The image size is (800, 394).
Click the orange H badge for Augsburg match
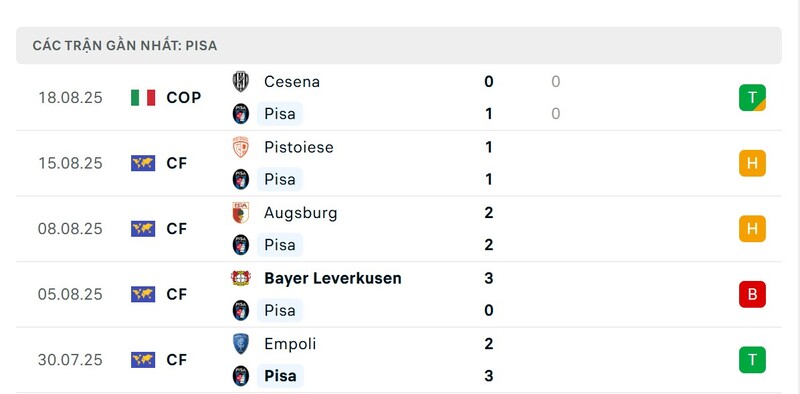click(x=752, y=229)
